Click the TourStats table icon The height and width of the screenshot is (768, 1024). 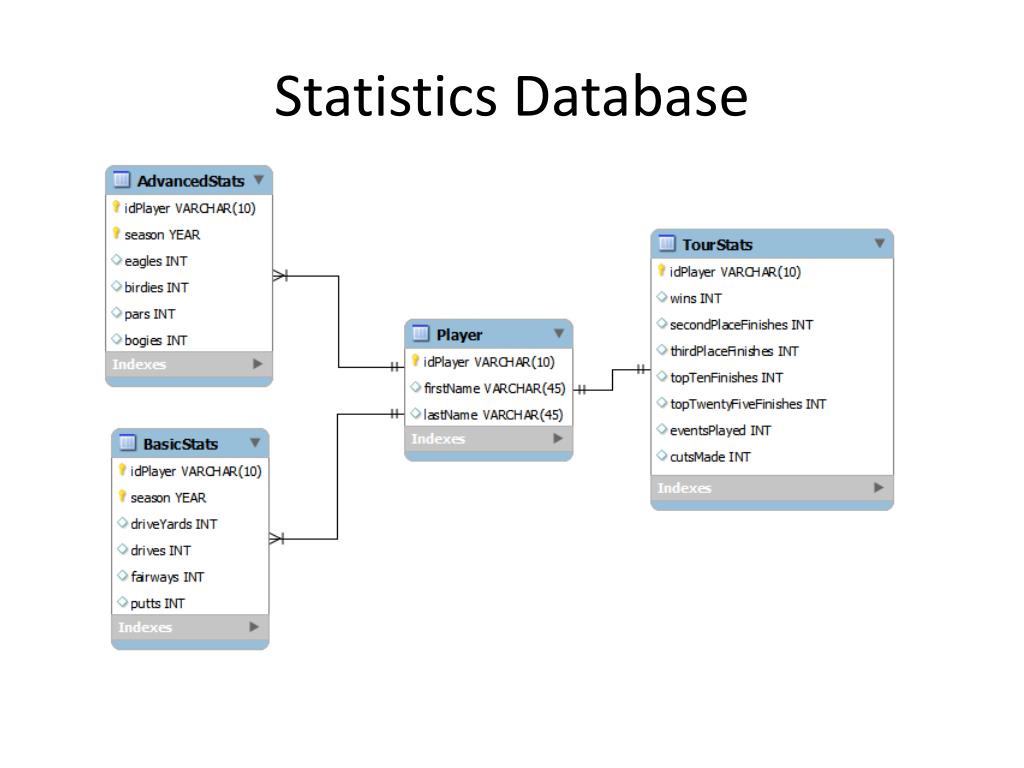[667, 244]
